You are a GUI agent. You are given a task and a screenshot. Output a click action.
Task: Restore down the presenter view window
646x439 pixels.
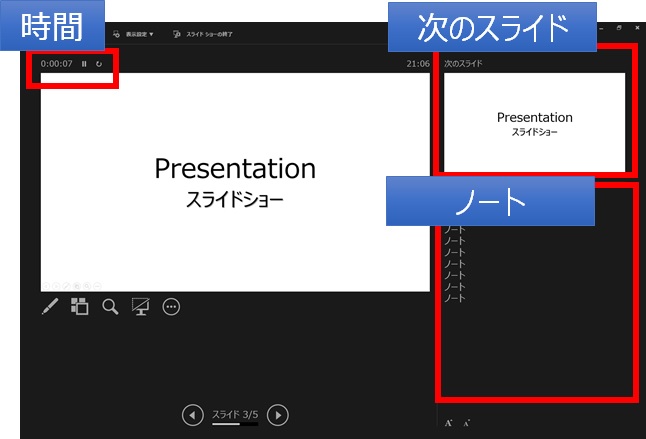pyautogui.click(x=619, y=29)
